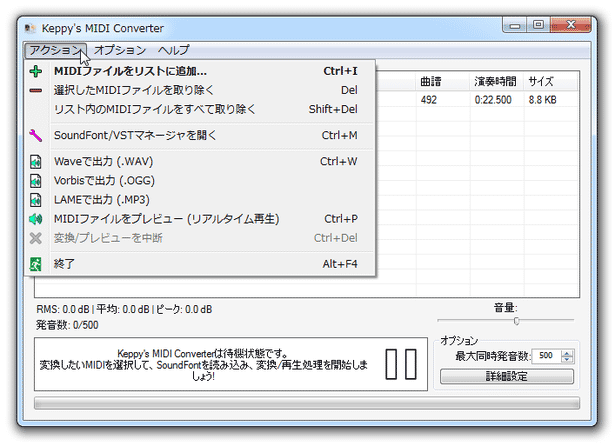Choose 終了 to exit
Screen dimensions: 615x446
tap(200, 264)
